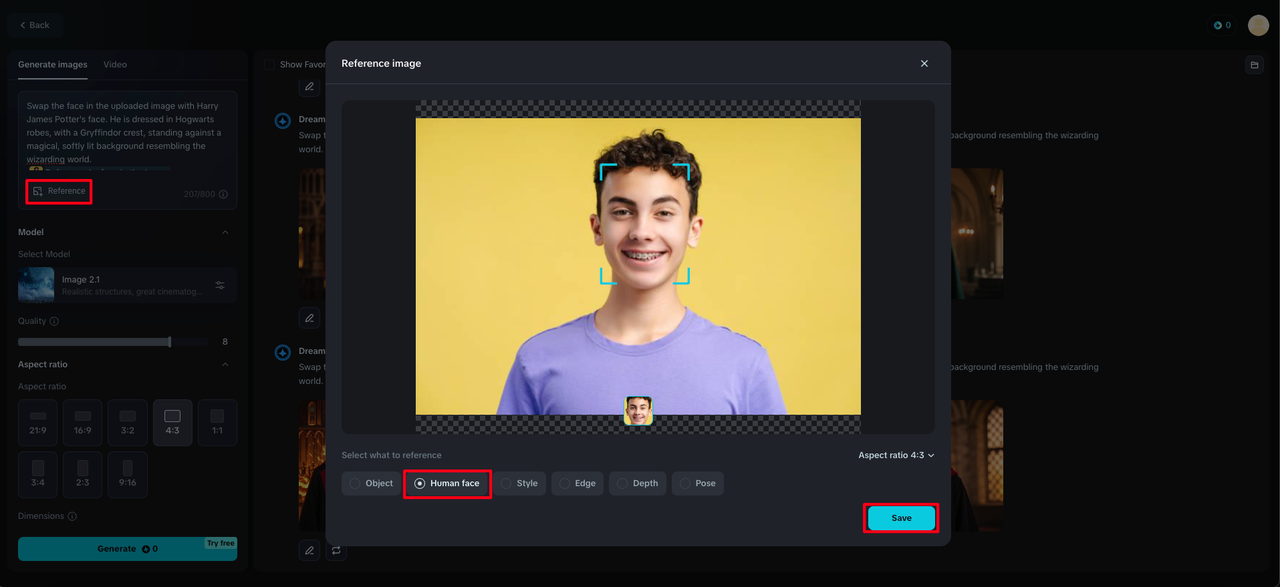1280x587 pixels.
Task: Open the Aspect ratio 4:3 dropdown in dialog
Action: point(896,455)
